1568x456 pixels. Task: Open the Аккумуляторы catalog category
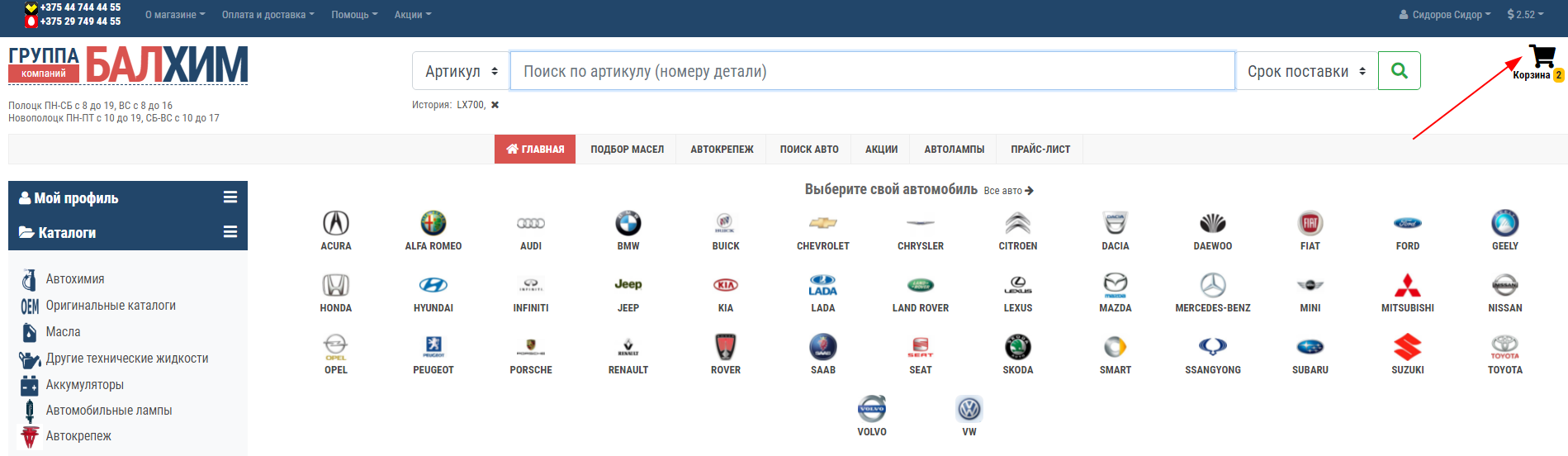click(x=84, y=385)
